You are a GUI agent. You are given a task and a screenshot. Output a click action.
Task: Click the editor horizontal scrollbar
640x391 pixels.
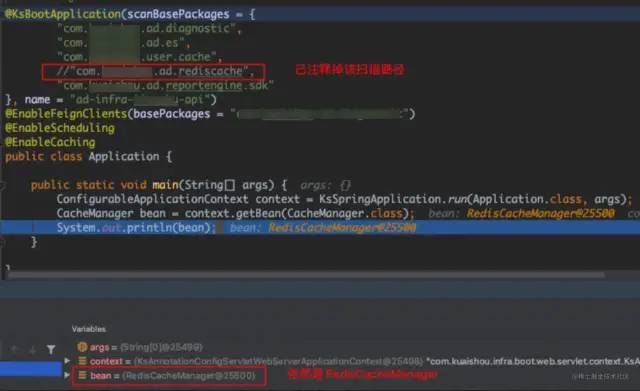tap(305, 275)
